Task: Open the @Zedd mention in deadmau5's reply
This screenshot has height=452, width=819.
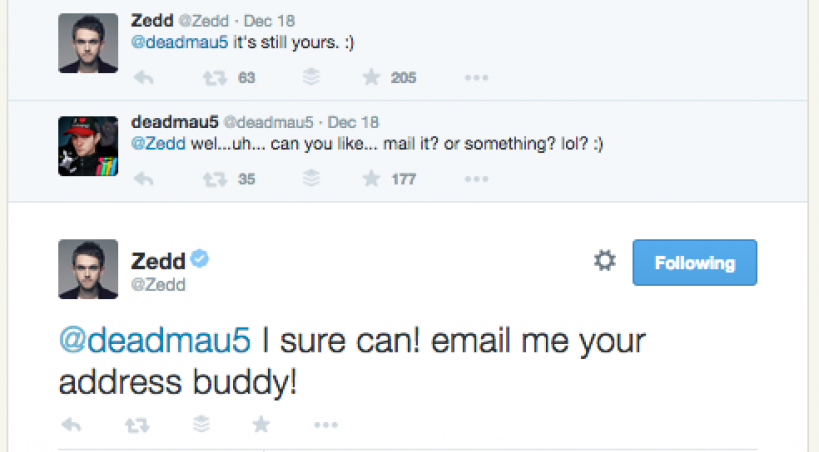Action: (x=153, y=144)
